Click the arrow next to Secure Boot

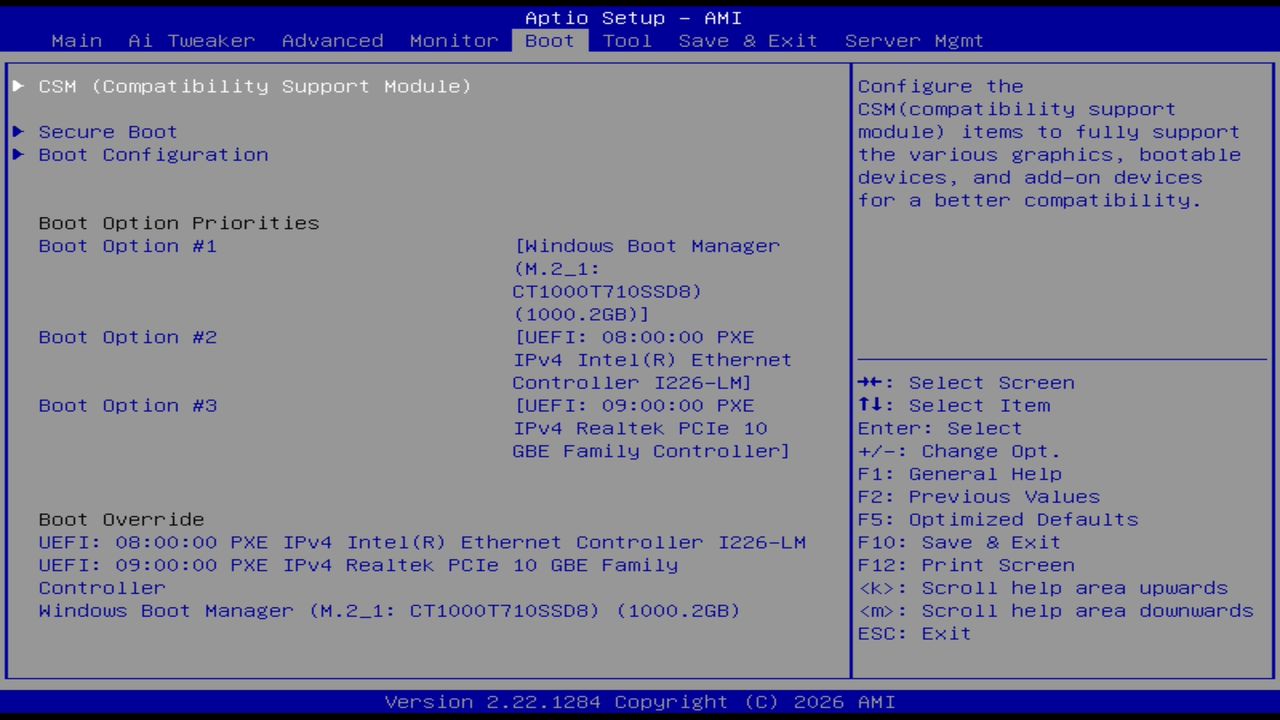[19, 132]
